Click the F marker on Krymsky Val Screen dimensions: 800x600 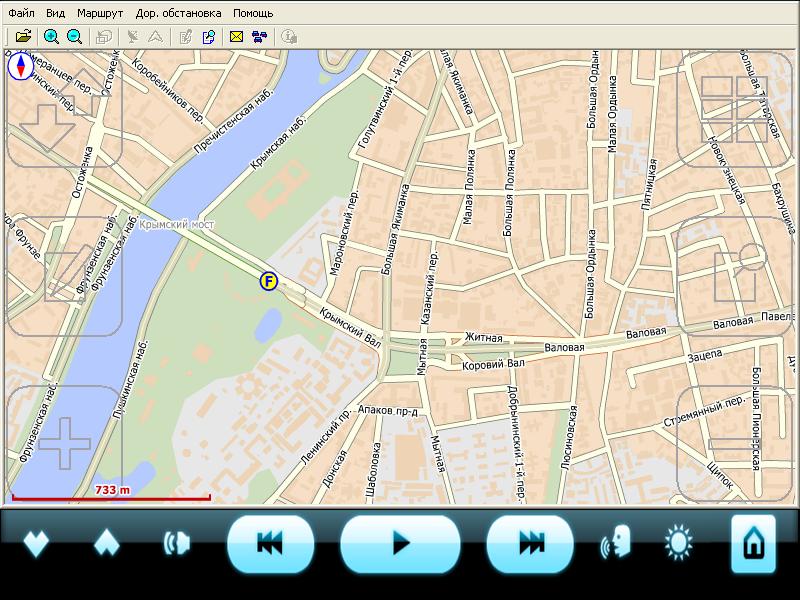pos(268,281)
